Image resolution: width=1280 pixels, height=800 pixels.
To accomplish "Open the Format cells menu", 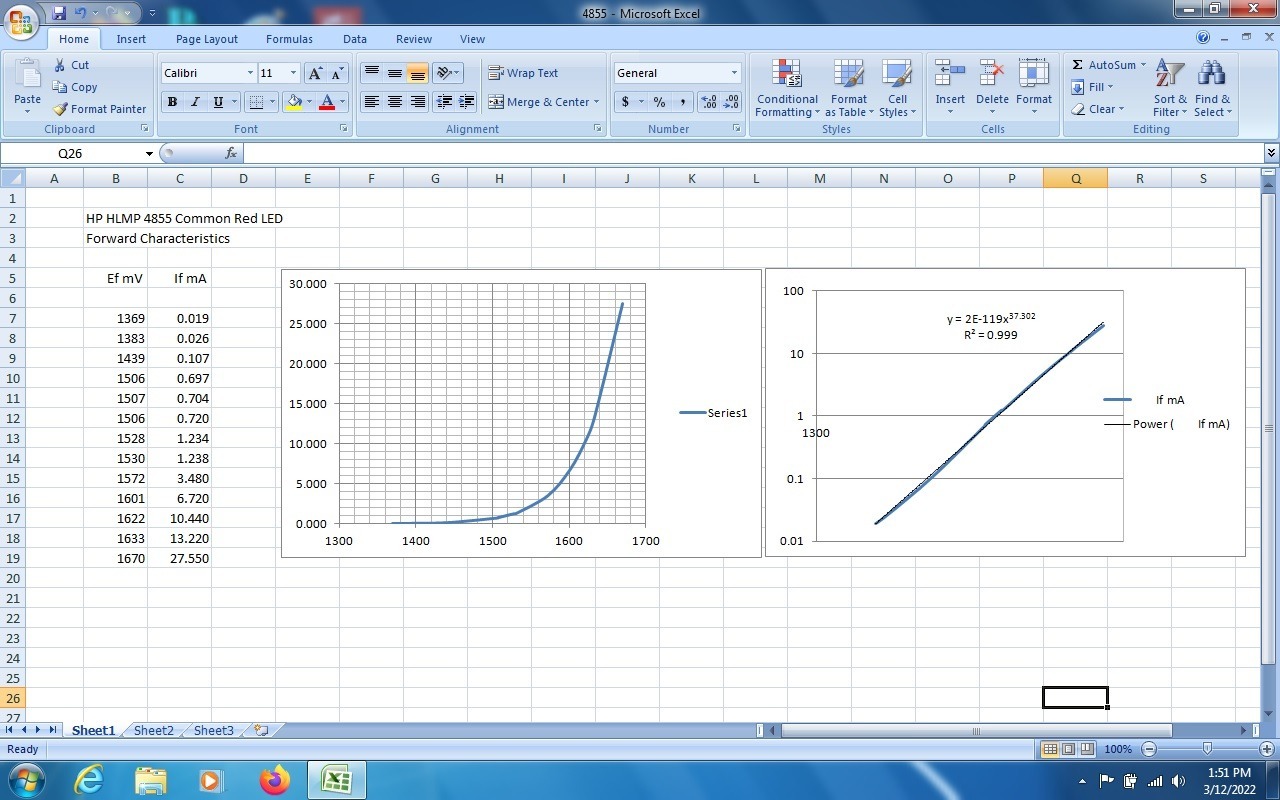I will (x=1034, y=86).
